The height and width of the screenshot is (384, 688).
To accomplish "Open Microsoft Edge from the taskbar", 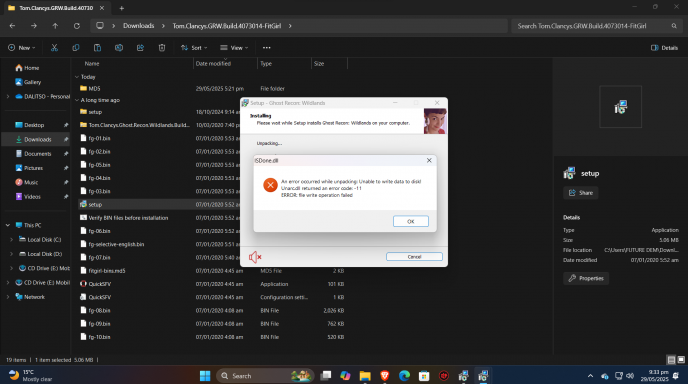I will [404, 376].
